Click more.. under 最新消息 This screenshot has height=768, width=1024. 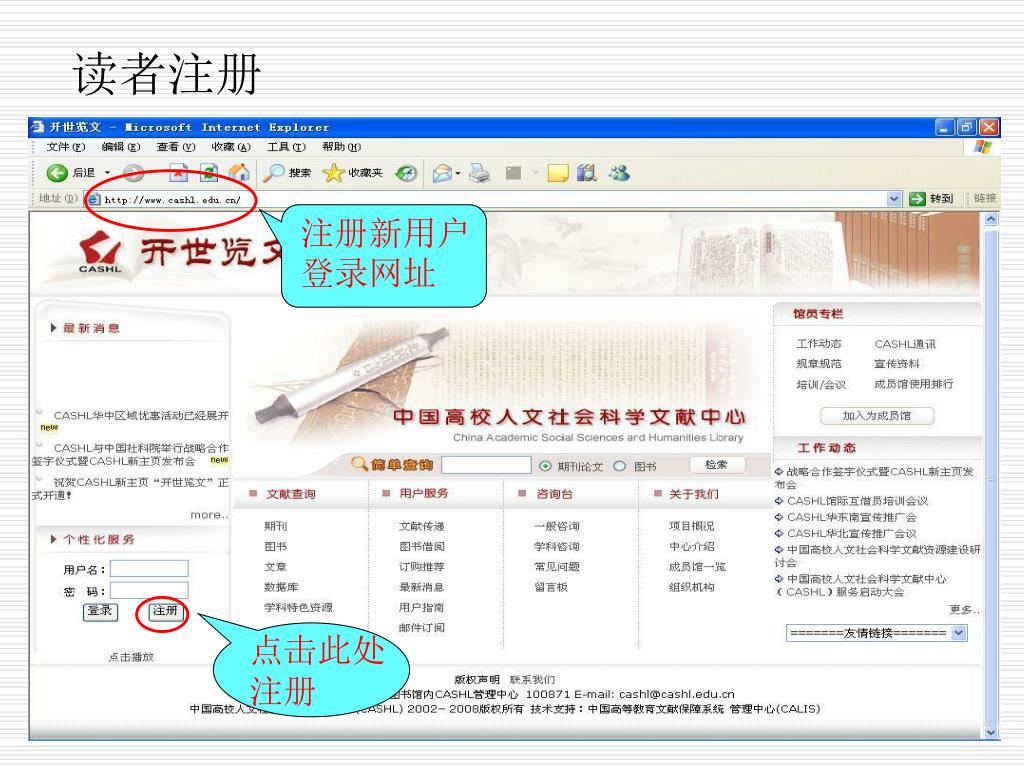[209, 515]
